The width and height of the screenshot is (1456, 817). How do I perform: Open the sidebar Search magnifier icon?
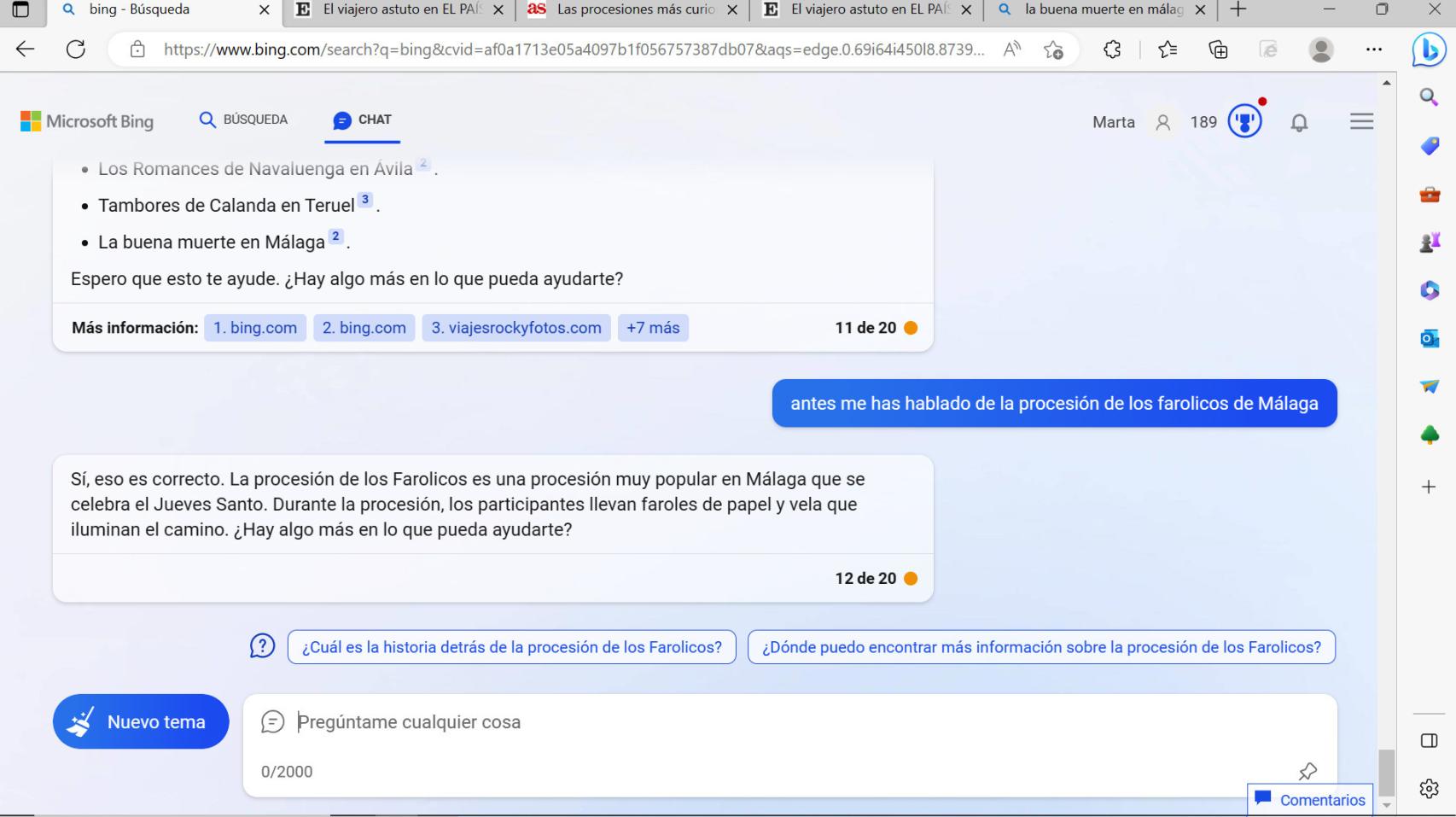pos(1429,96)
